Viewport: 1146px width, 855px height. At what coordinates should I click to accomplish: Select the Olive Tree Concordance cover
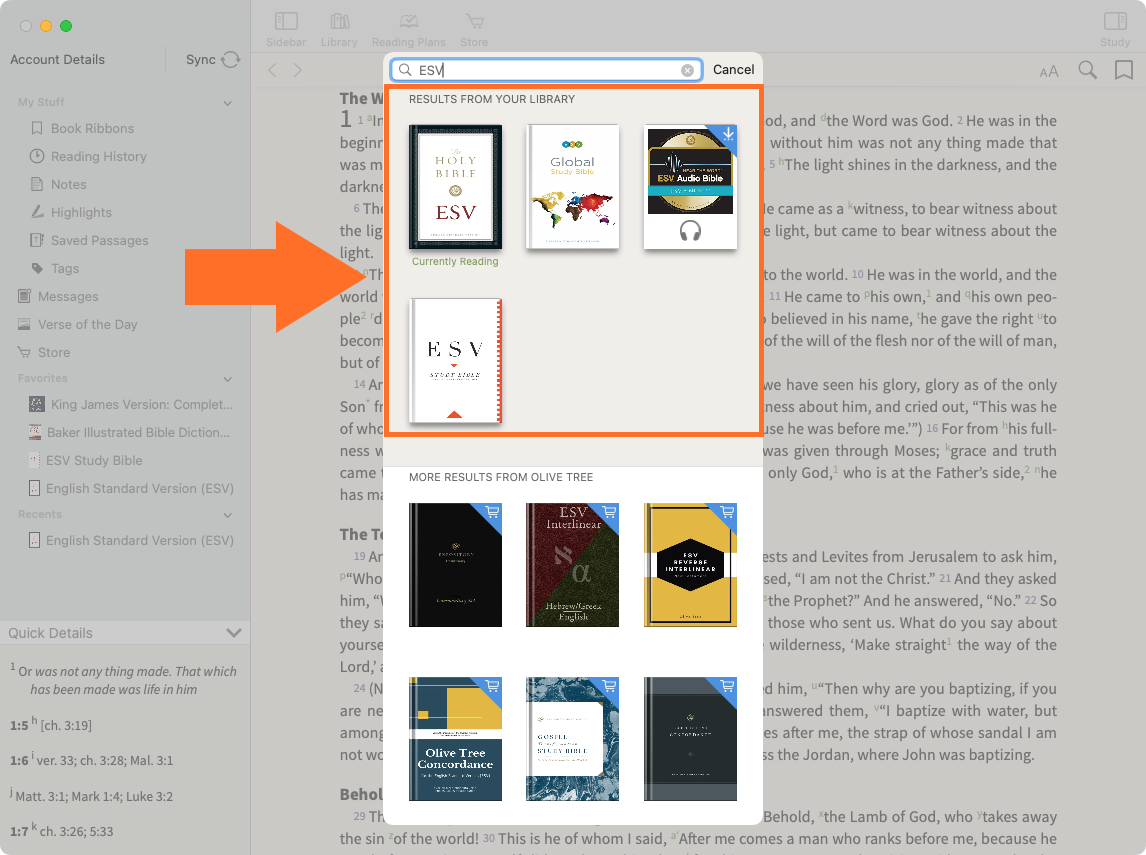(x=455, y=739)
